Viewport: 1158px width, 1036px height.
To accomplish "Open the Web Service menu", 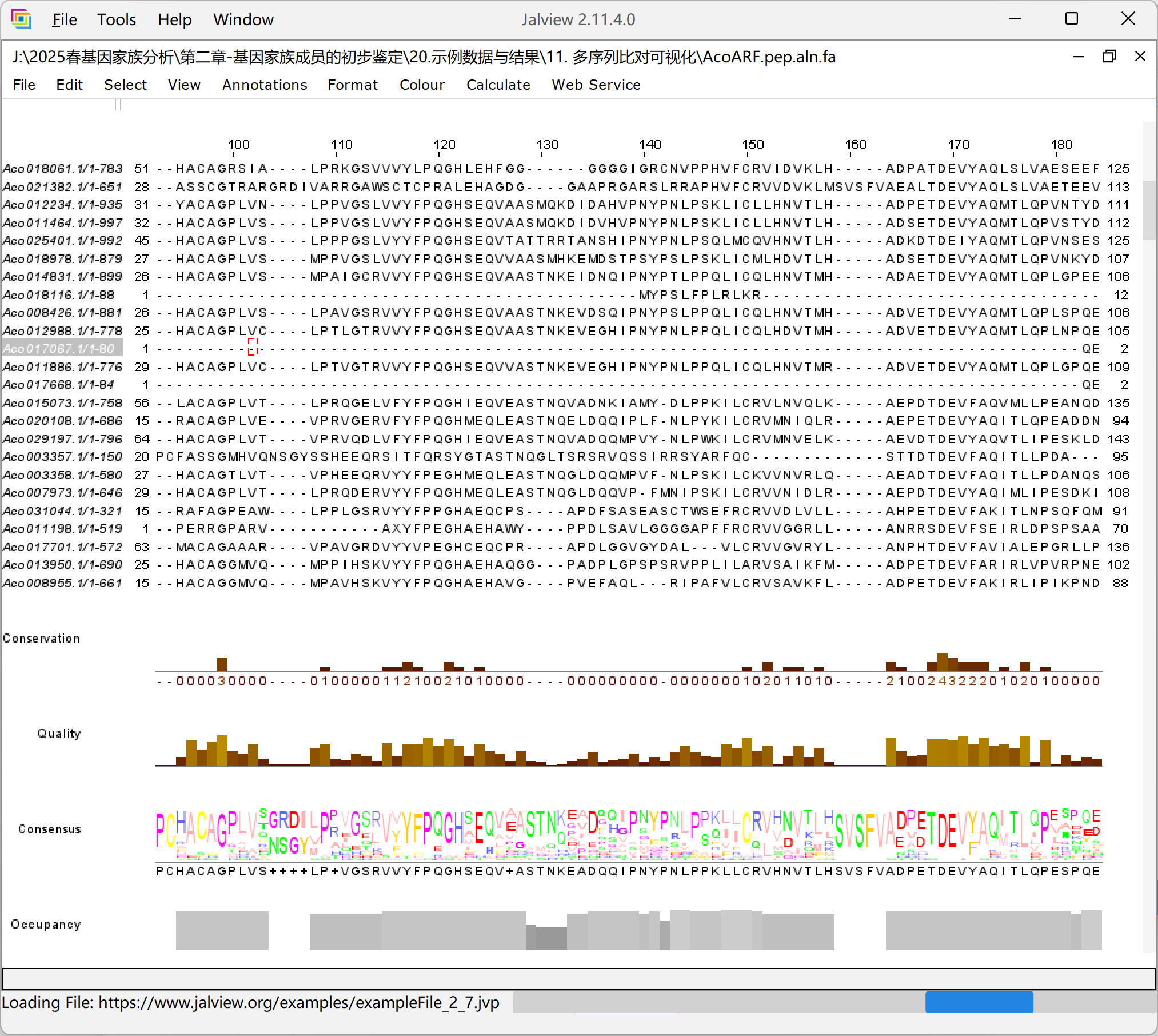I will [x=596, y=85].
